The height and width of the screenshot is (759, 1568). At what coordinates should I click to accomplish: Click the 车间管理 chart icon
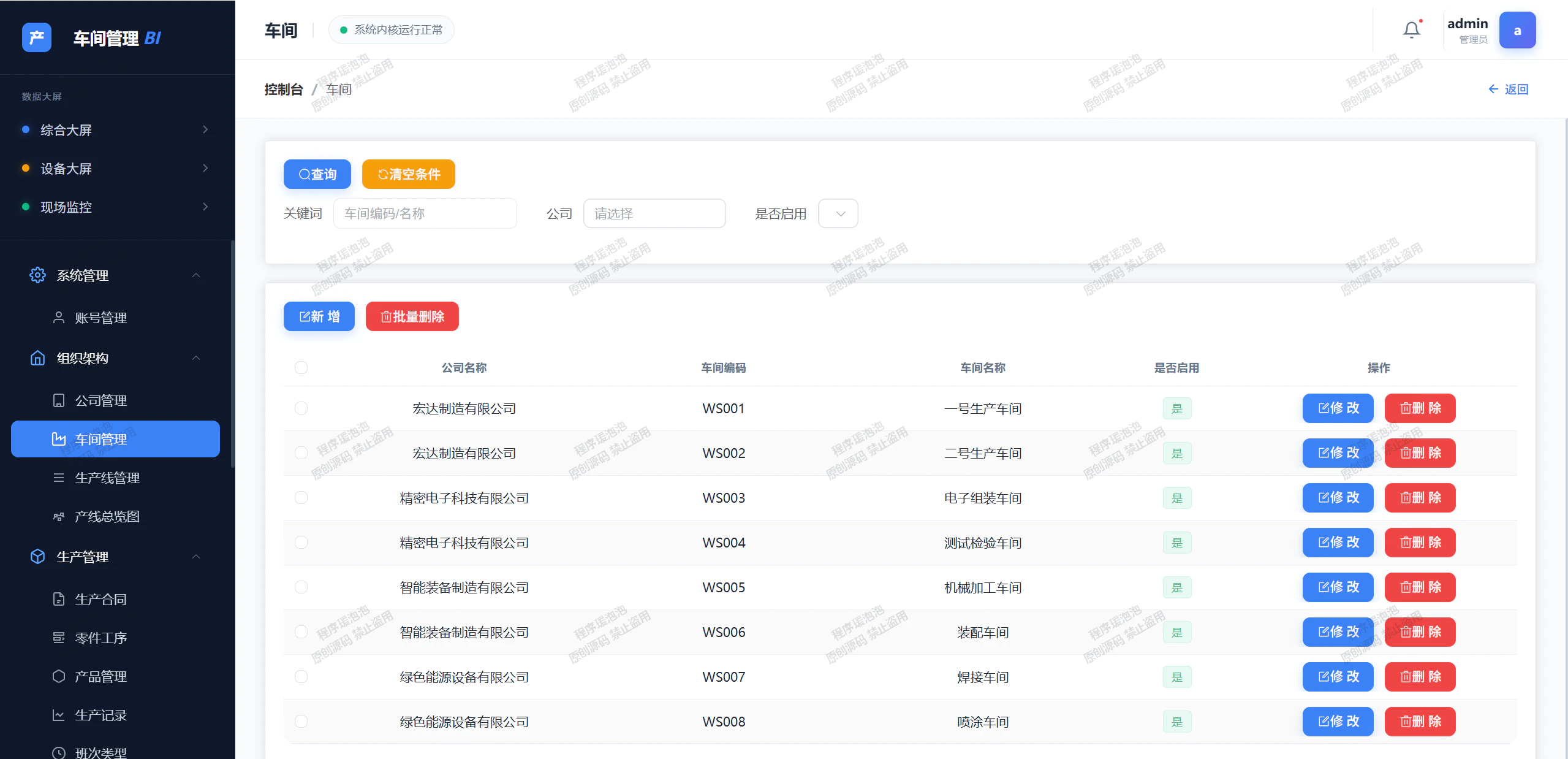tap(59, 439)
